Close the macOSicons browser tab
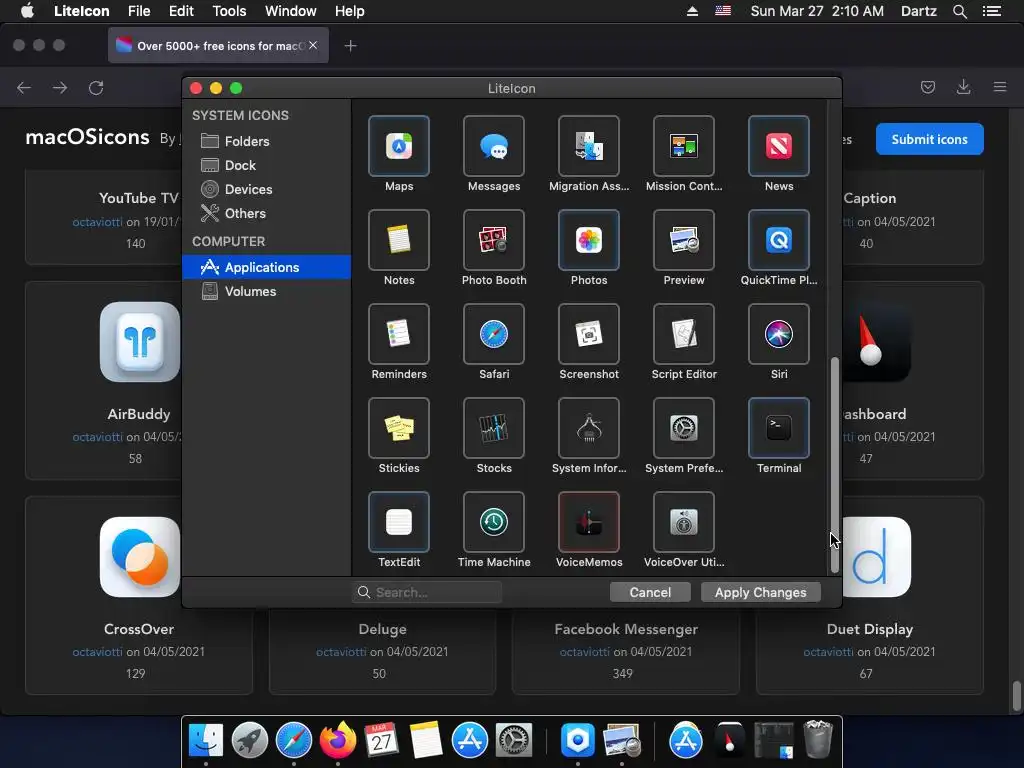Viewport: 1024px width, 768px height. tap(313, 45)
